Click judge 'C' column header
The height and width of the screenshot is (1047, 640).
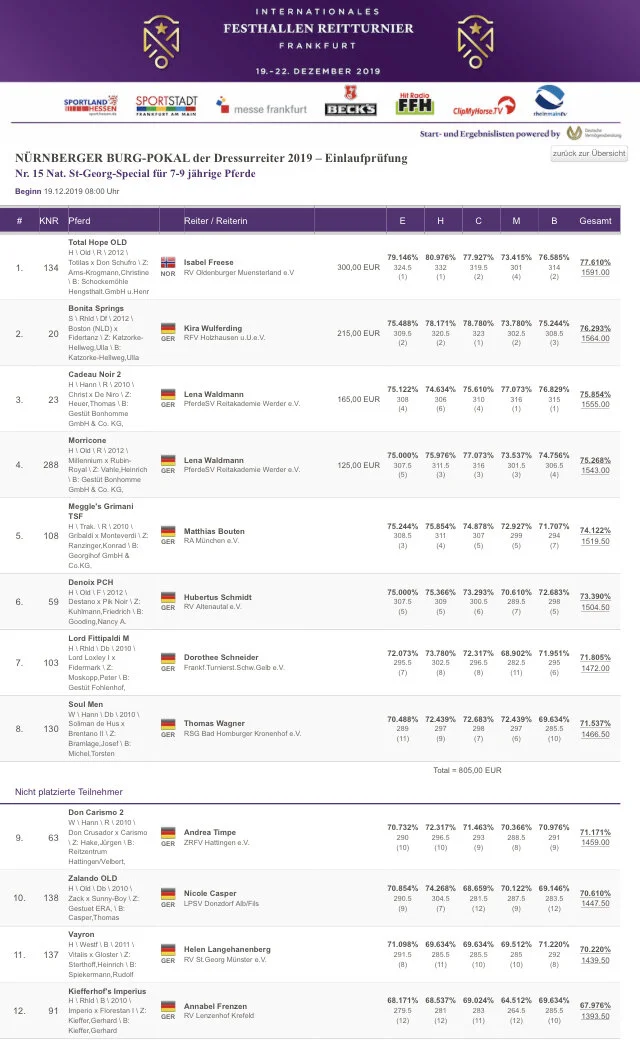click(478, 221)
